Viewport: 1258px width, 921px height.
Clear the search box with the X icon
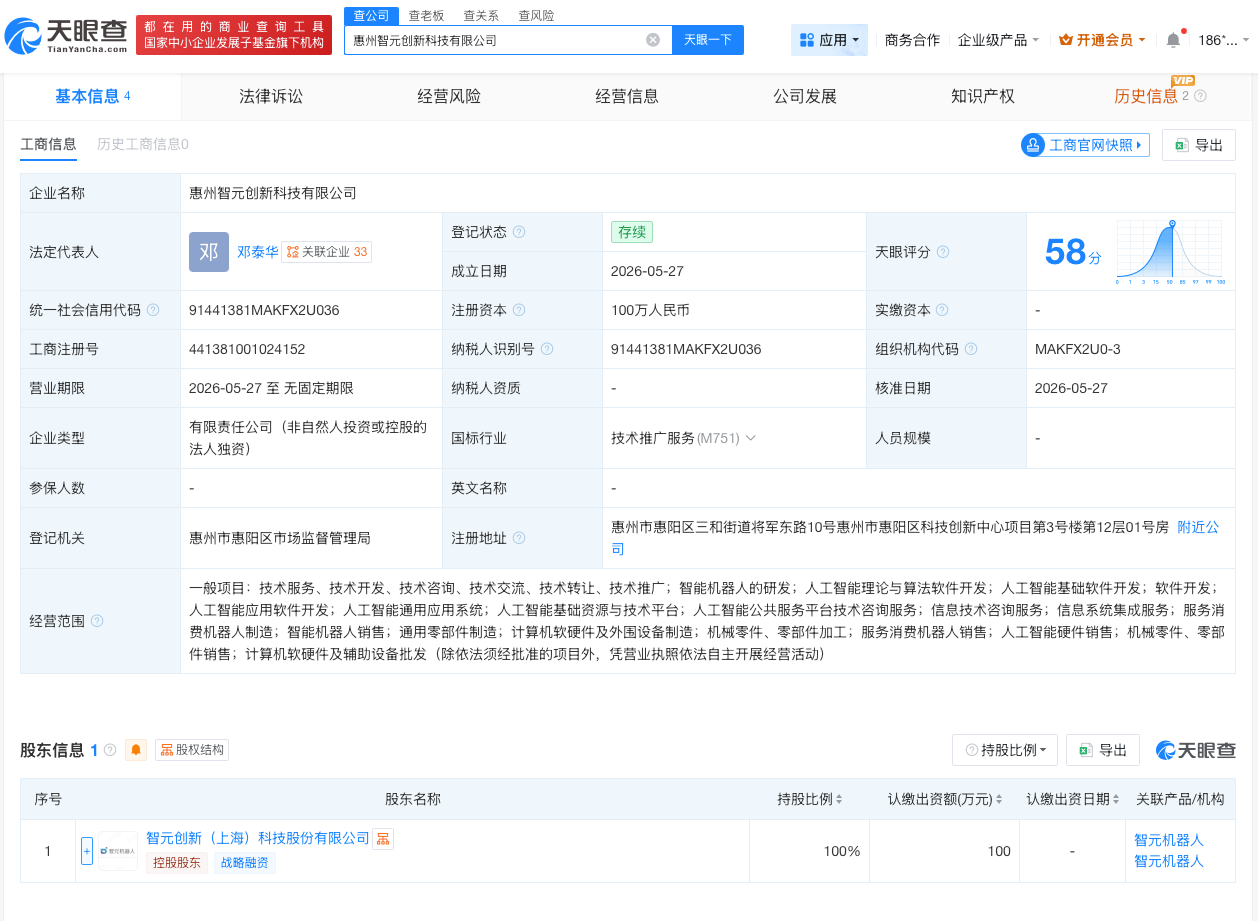tap(653, 40)
